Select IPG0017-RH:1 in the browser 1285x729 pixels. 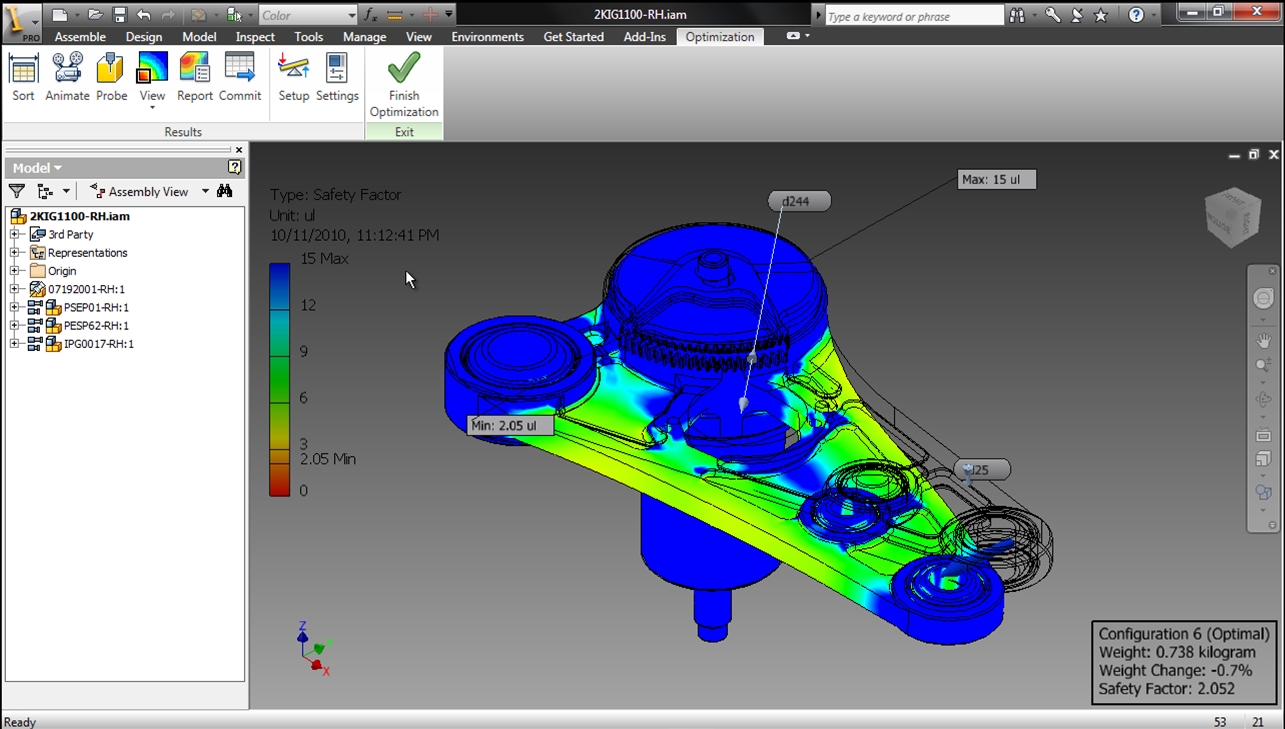(98, 343)
